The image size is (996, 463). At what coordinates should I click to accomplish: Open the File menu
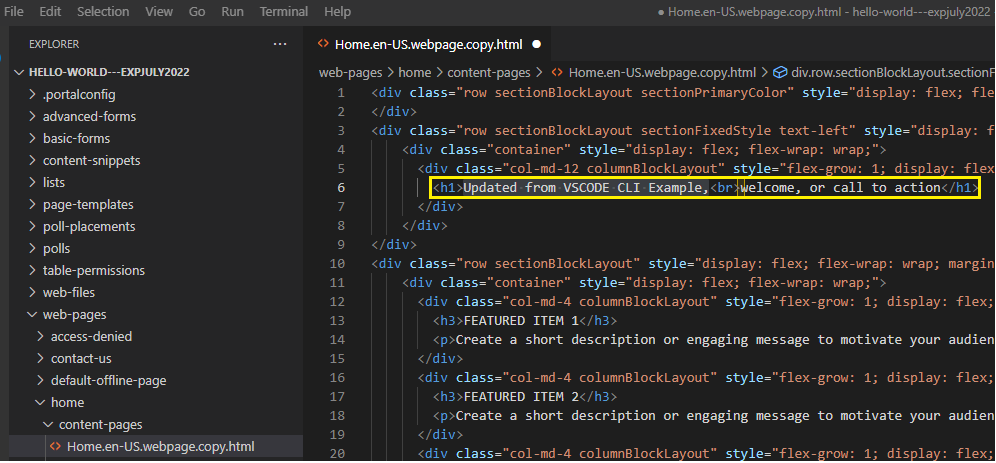[15, 12]
